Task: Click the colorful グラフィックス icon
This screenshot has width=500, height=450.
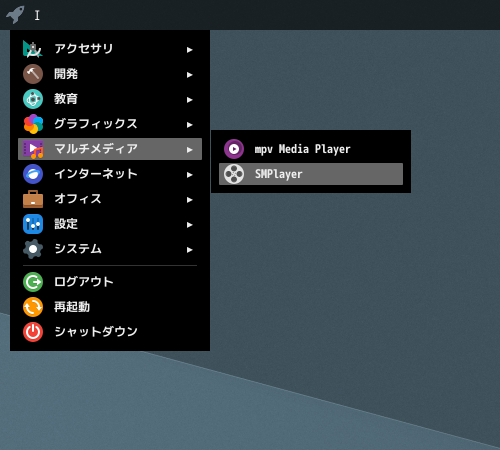Action: 33,124
